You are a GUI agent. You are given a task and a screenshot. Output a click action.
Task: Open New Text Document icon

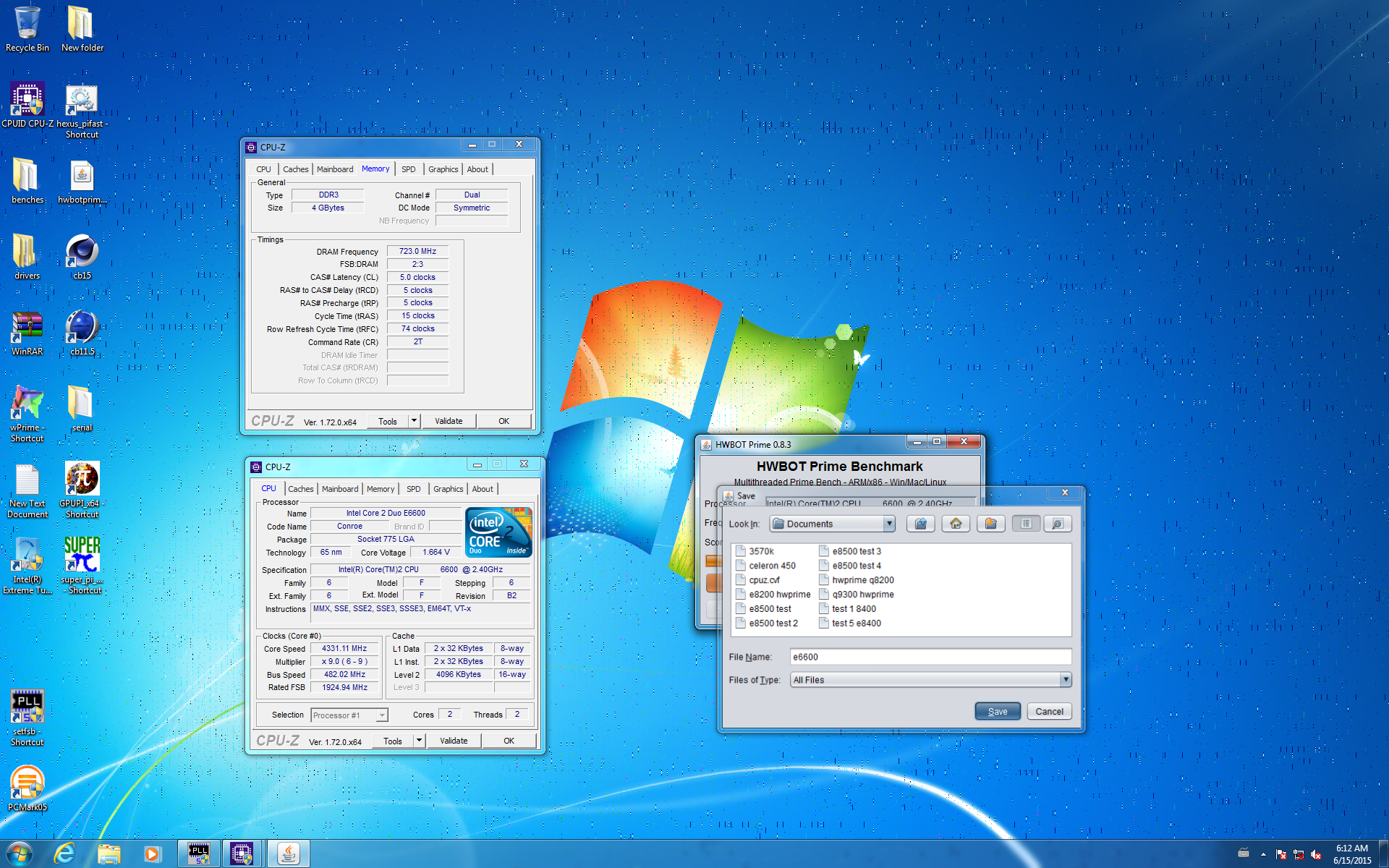point(27,490)
